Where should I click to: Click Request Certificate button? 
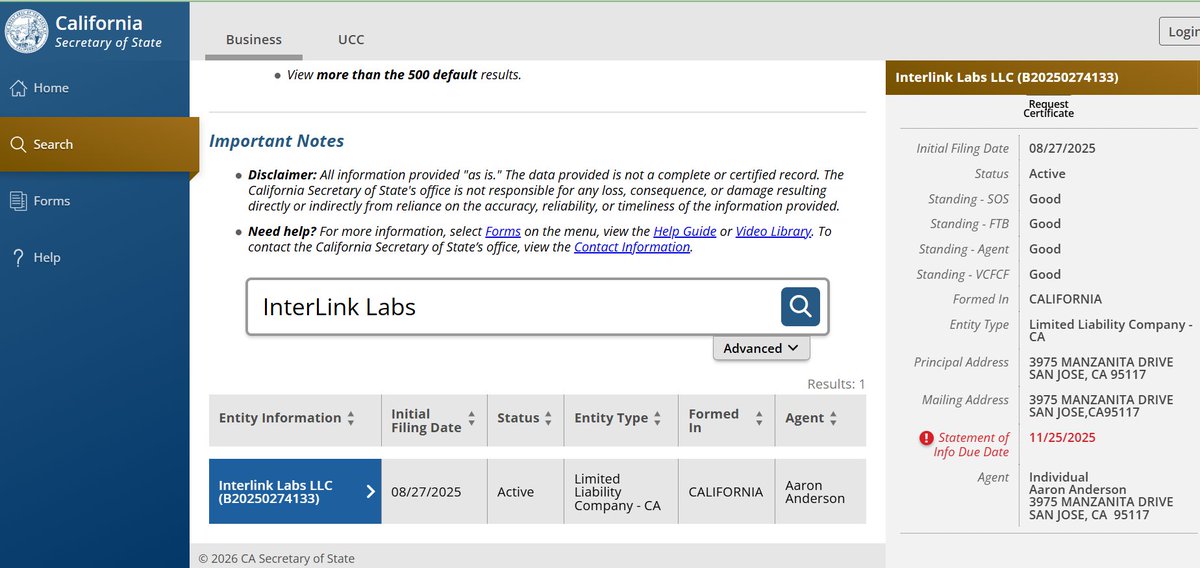click(1048, 109)
